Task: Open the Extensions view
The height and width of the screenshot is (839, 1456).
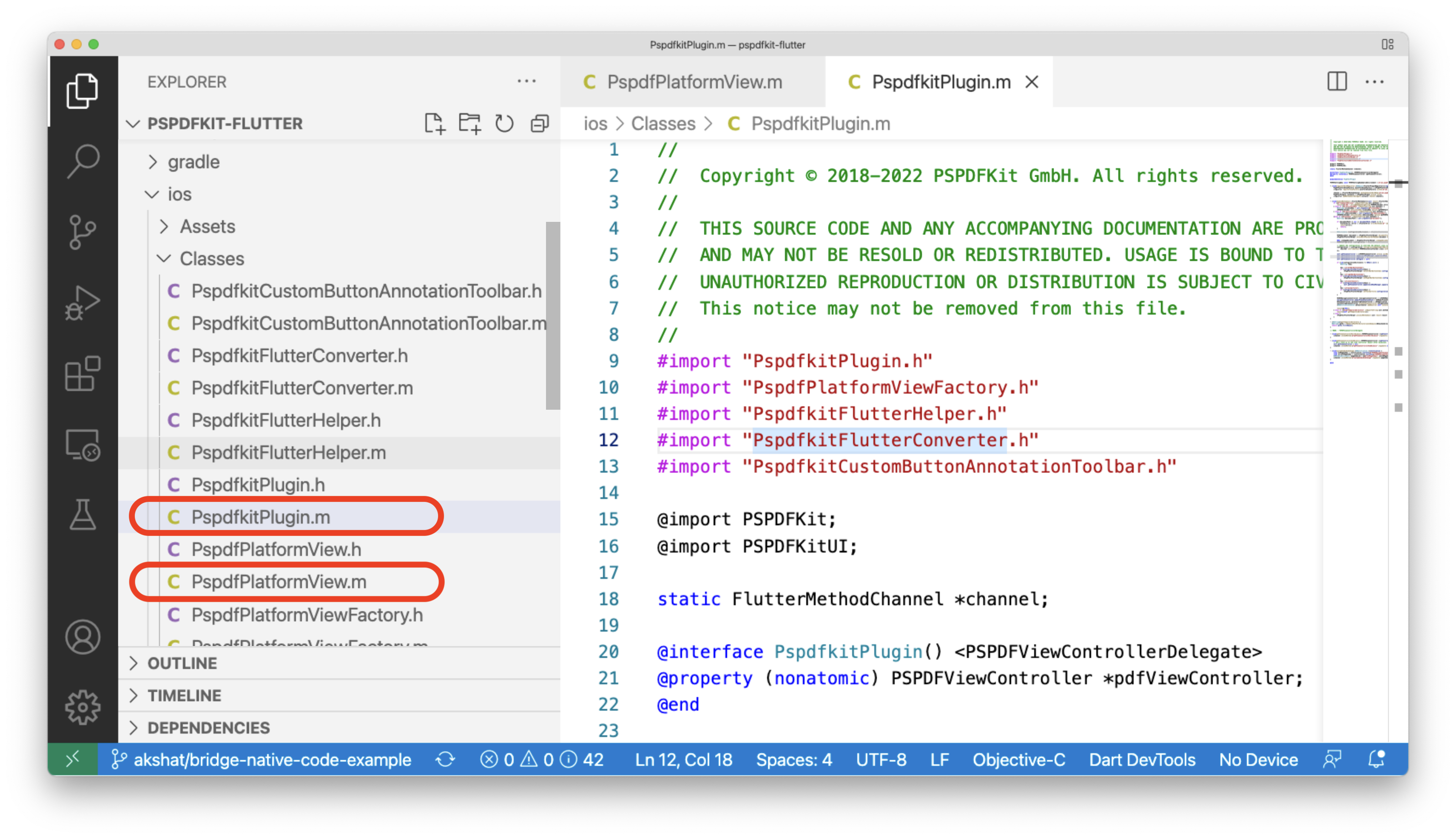Action: (83, 374)
